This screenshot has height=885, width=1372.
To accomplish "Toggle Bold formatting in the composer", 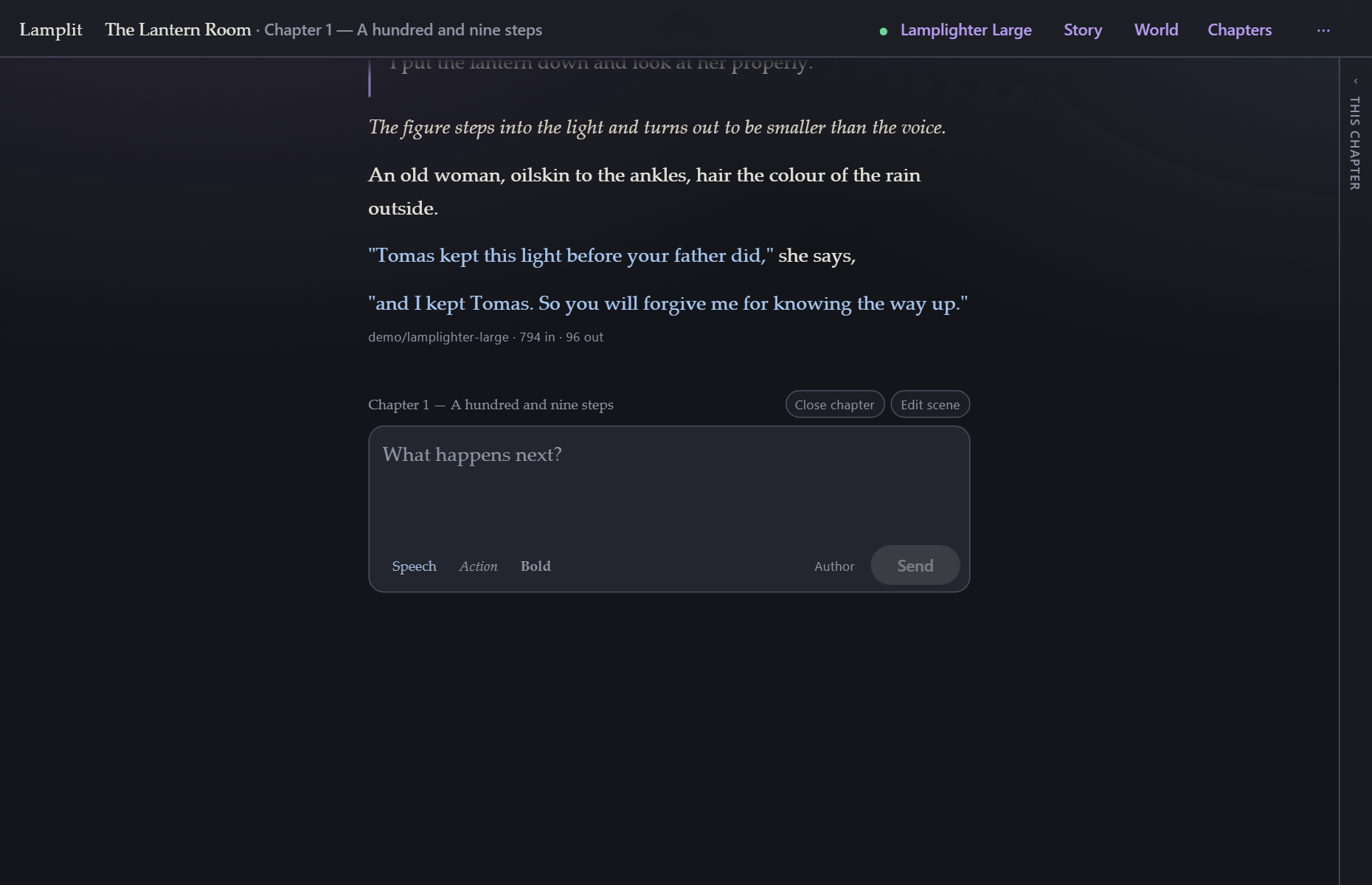I will 536,566.
